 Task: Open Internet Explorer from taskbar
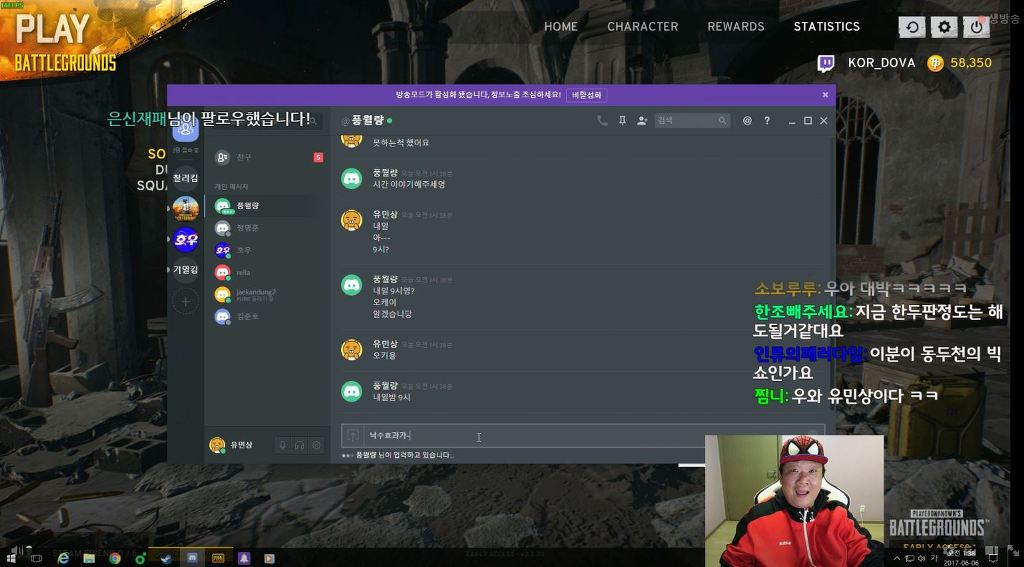63,559
